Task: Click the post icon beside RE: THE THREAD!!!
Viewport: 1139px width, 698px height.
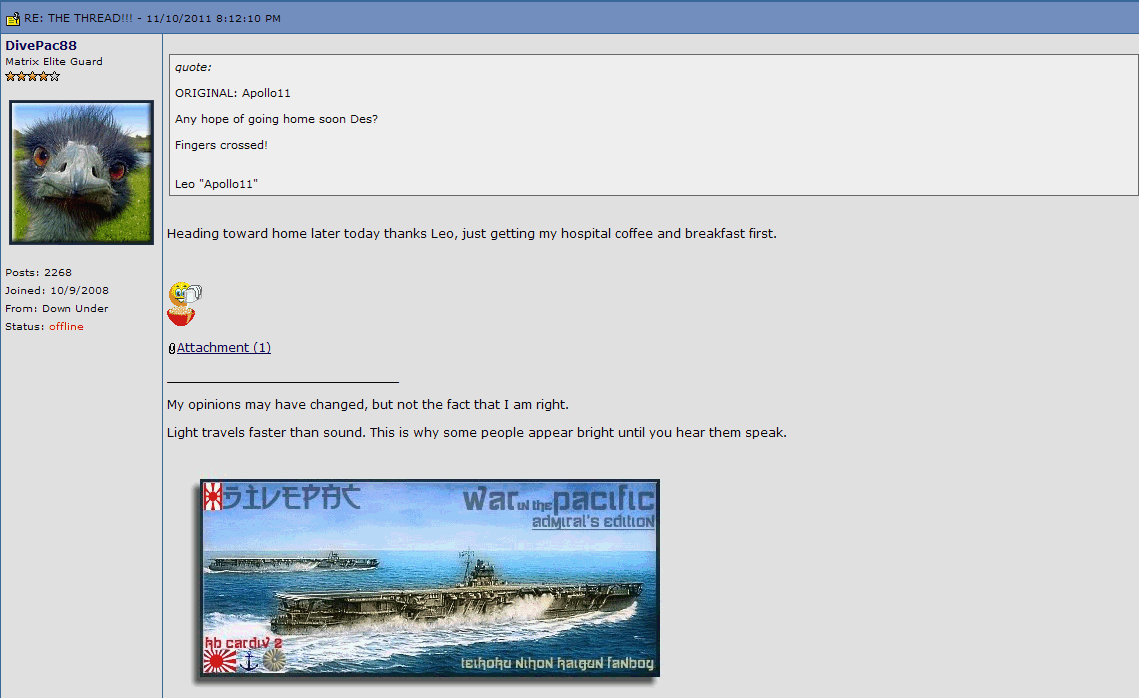Action: pyautogui.click(x=12, y=18)
